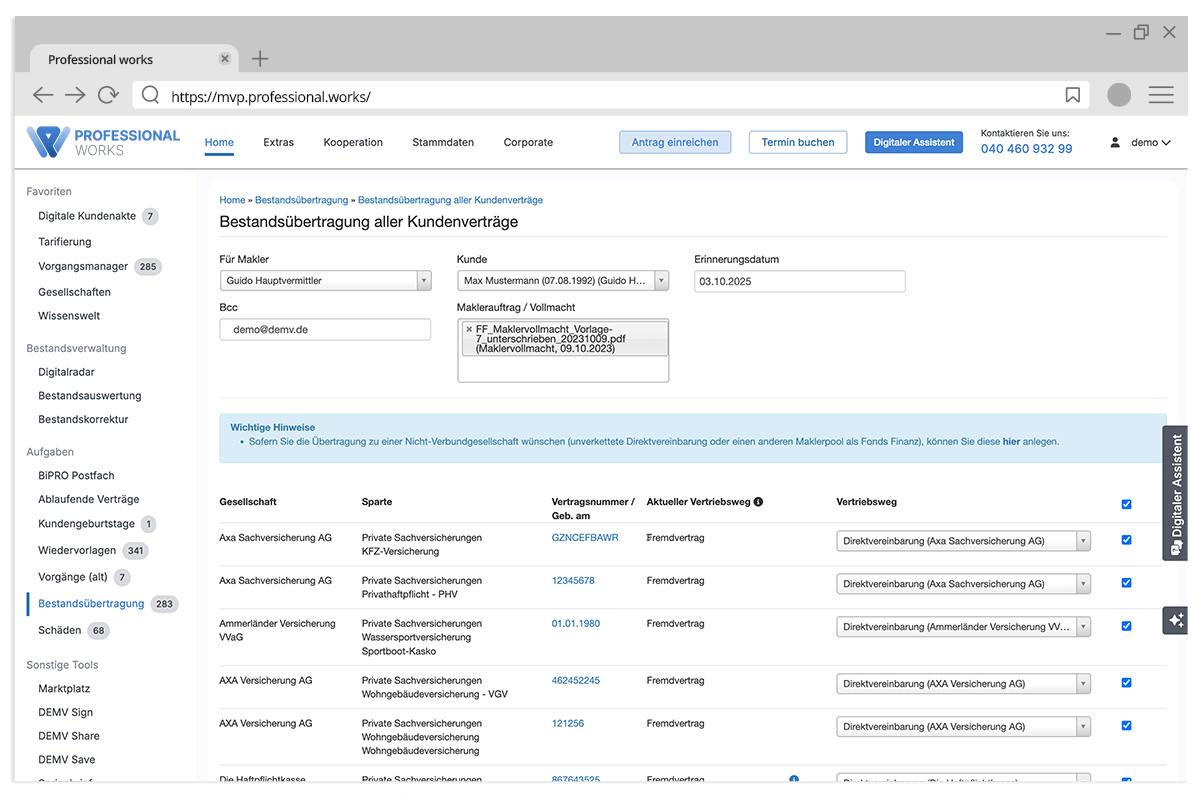Open contract number 12345678 link
The height and width of the screenshot is (799, 1200).
pos(573,581)
